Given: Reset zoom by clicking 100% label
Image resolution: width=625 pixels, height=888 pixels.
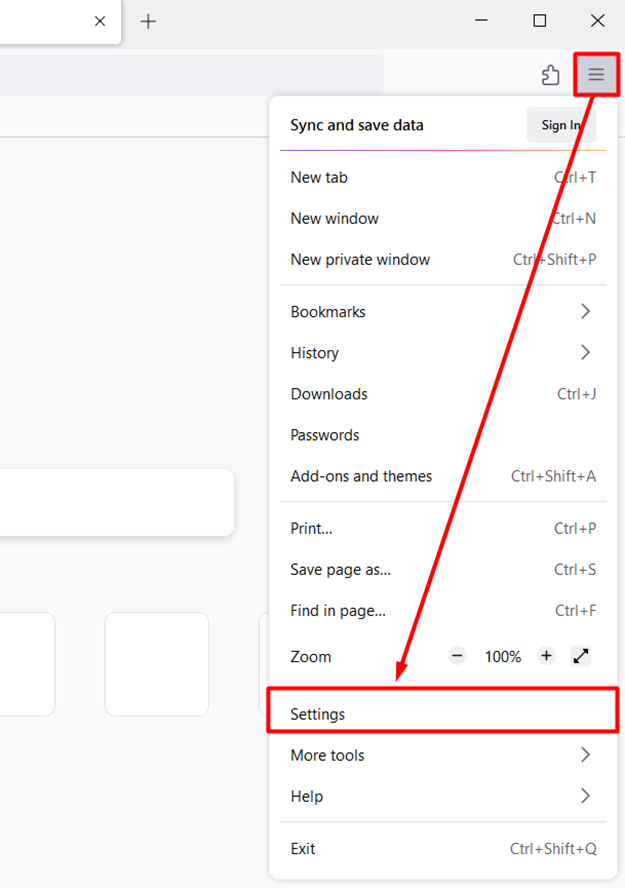Looking at the screenshot, I should (x=503, y=657).
